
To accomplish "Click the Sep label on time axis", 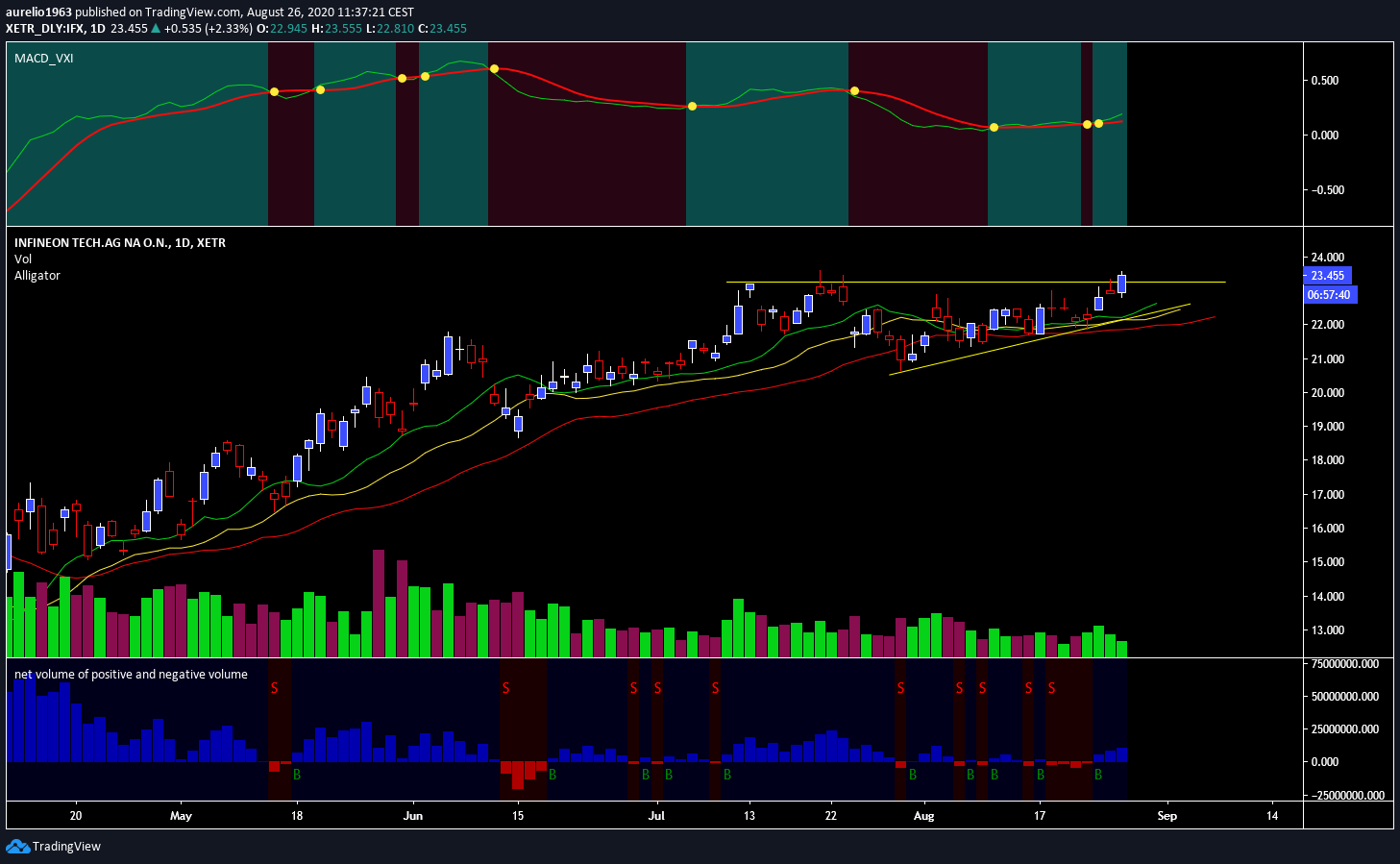I will (x=1167, y=816).
